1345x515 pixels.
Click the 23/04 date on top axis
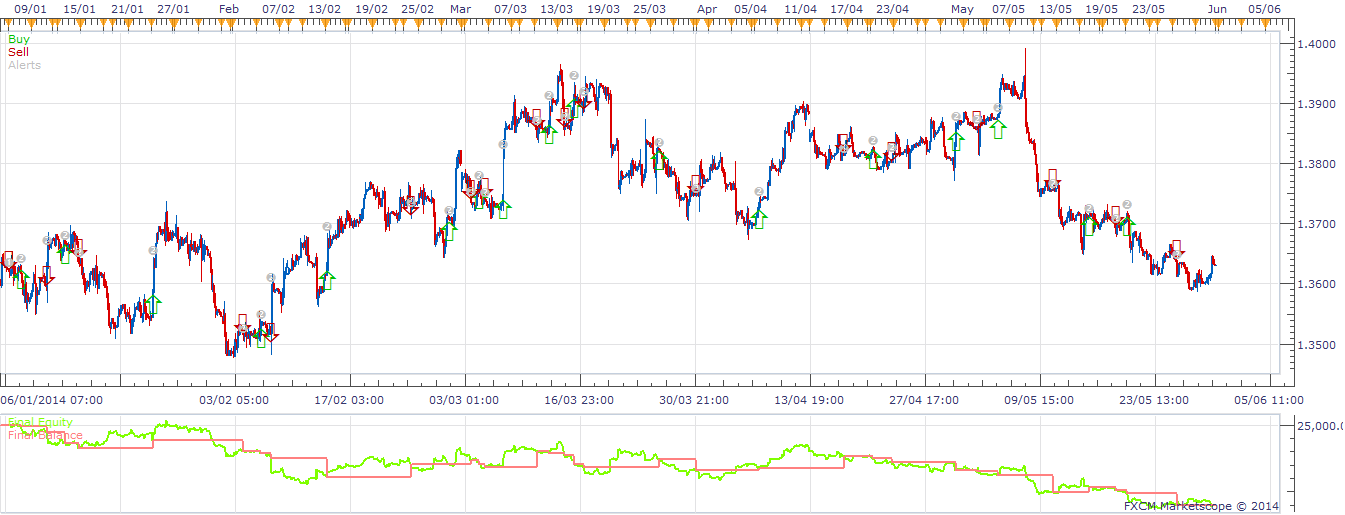point(894,8)
